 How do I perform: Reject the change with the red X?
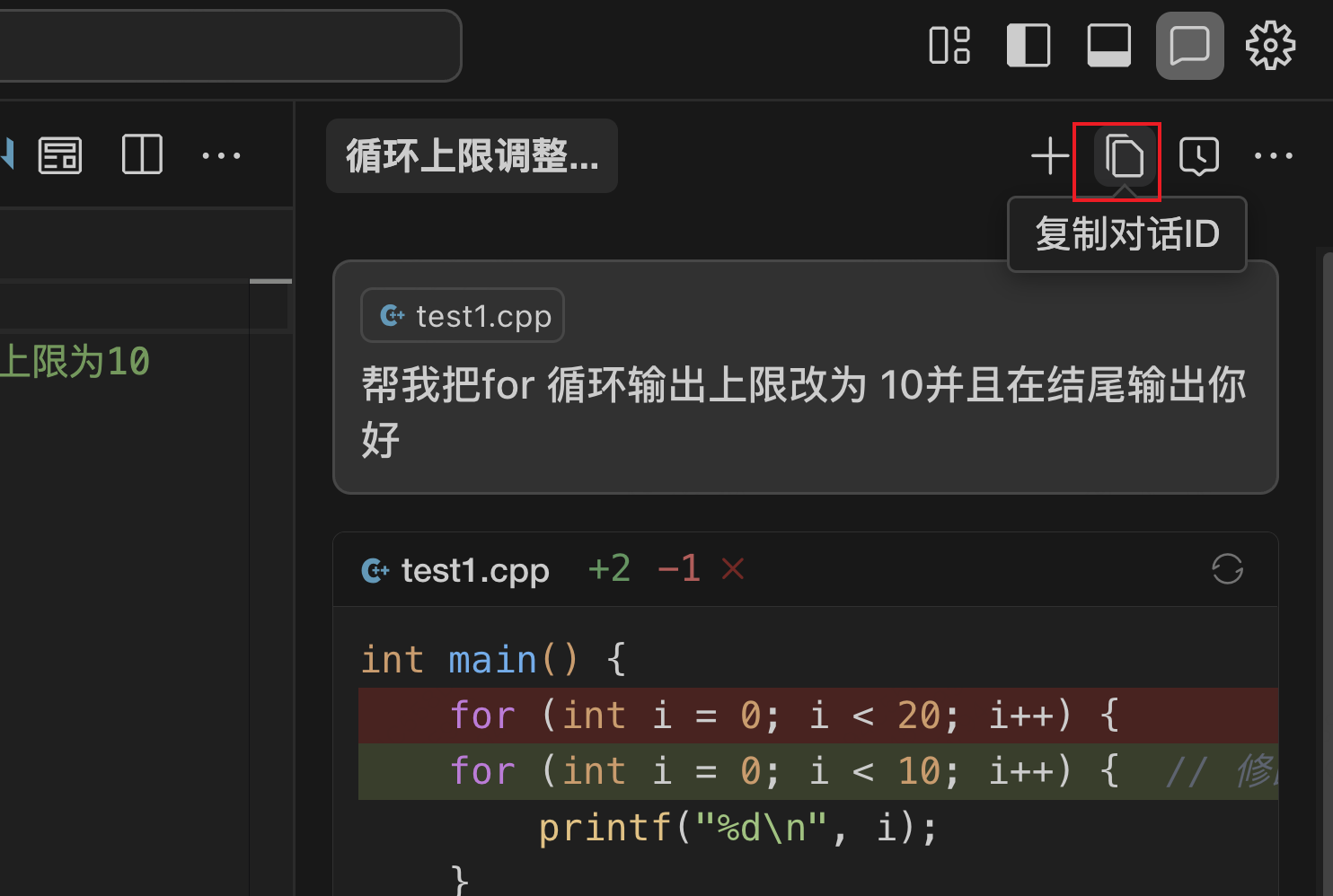click(733, 569)
